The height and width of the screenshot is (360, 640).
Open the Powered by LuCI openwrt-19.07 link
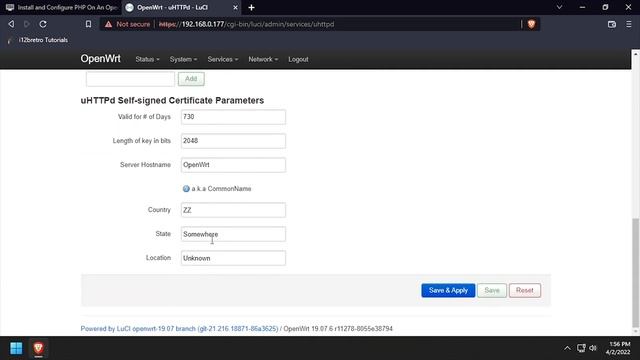(179, 329)
